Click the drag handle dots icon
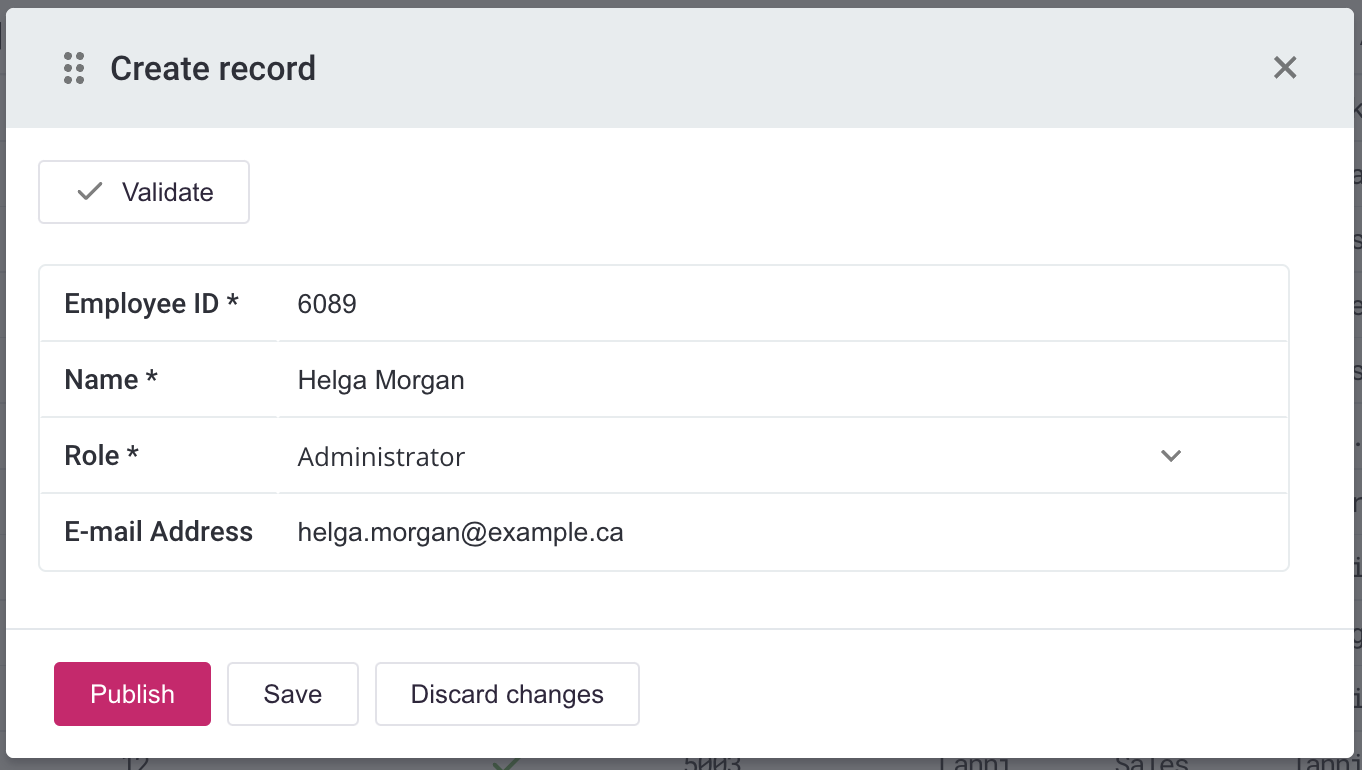The height and width of the screenshot is (770, 1362). pyautogui.click(x=73, y=68)
